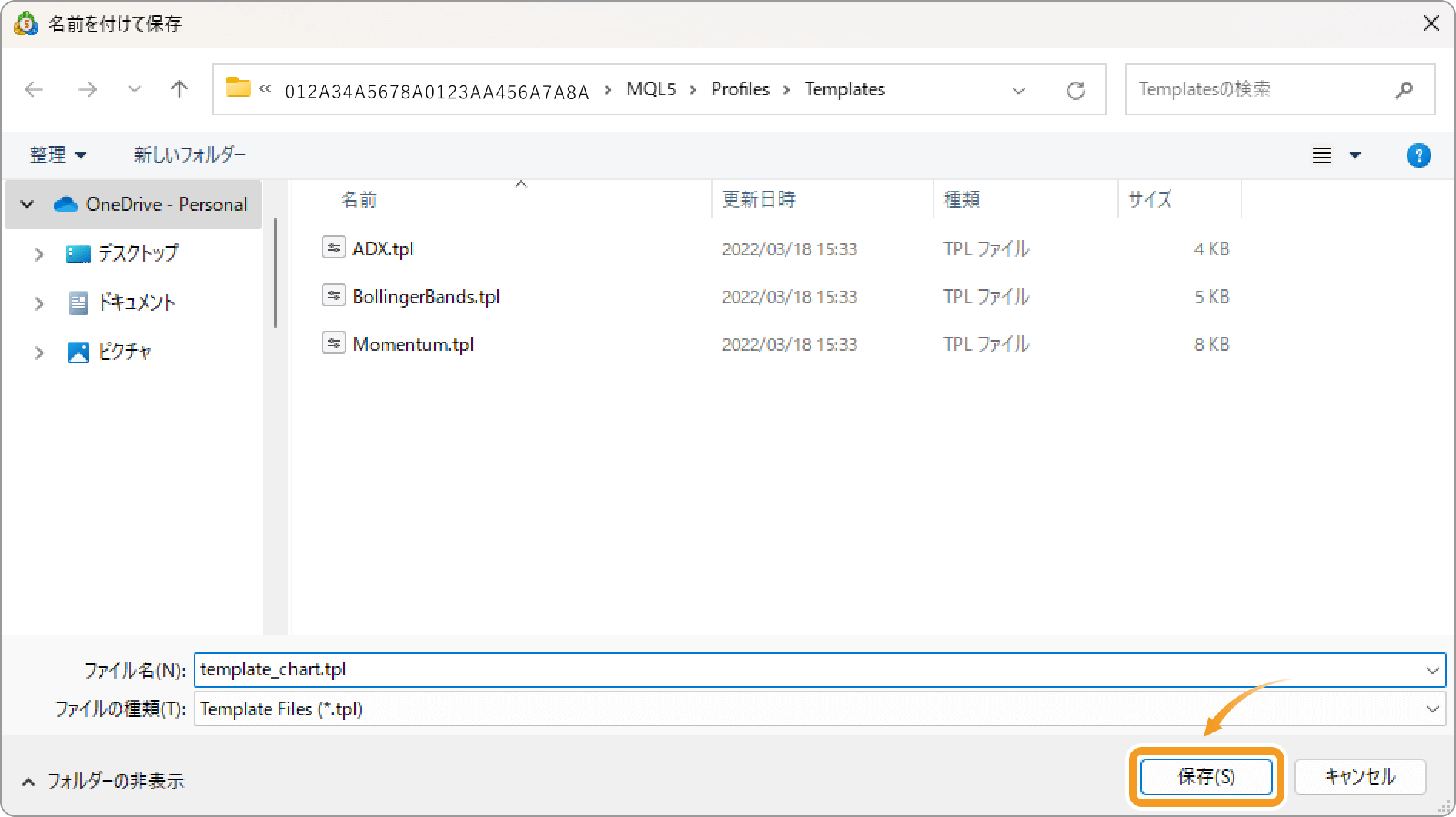Show hidden path segments via double chevron
1456x817 pixels.
point(265,88)
